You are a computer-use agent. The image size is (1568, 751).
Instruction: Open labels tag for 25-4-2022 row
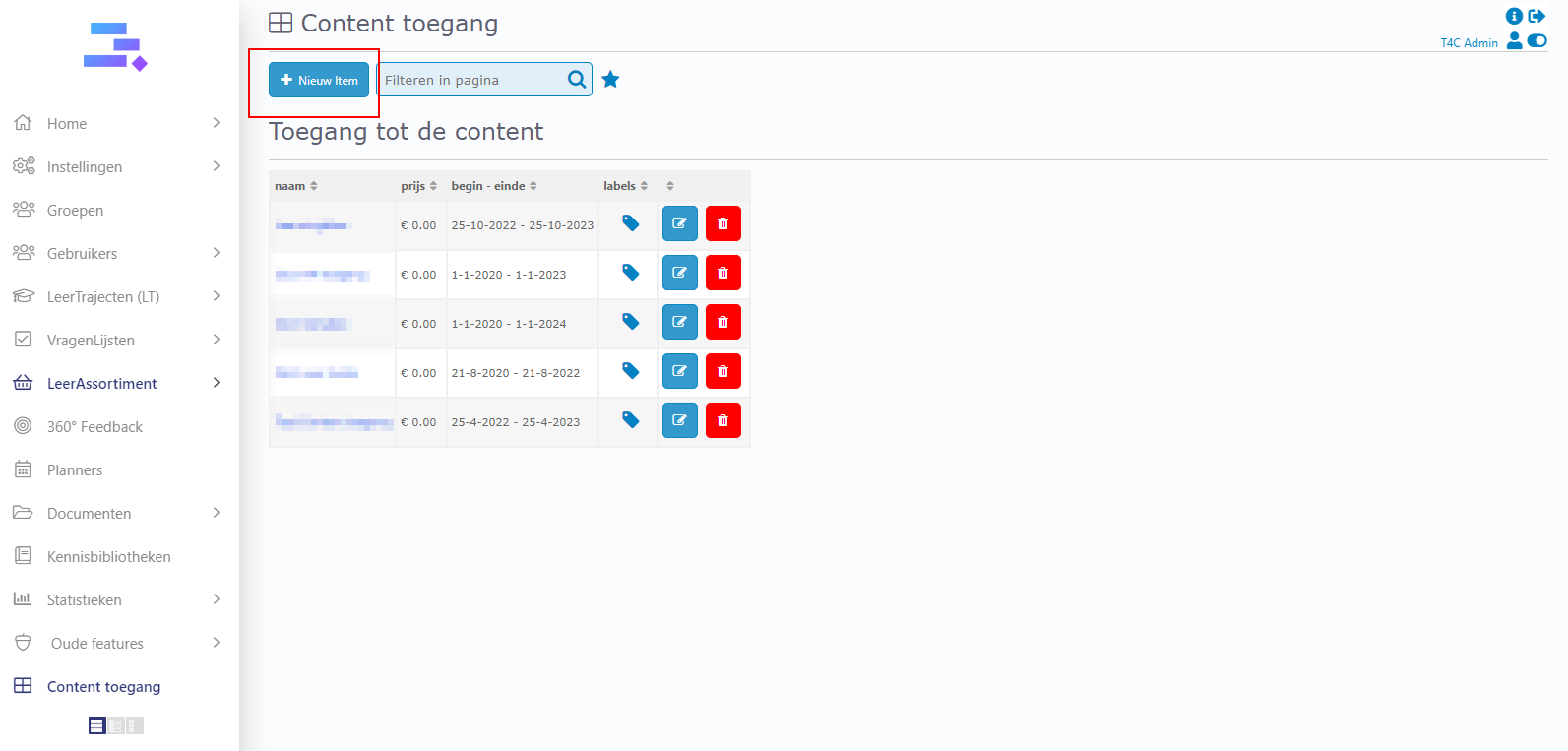coord(630,420)
